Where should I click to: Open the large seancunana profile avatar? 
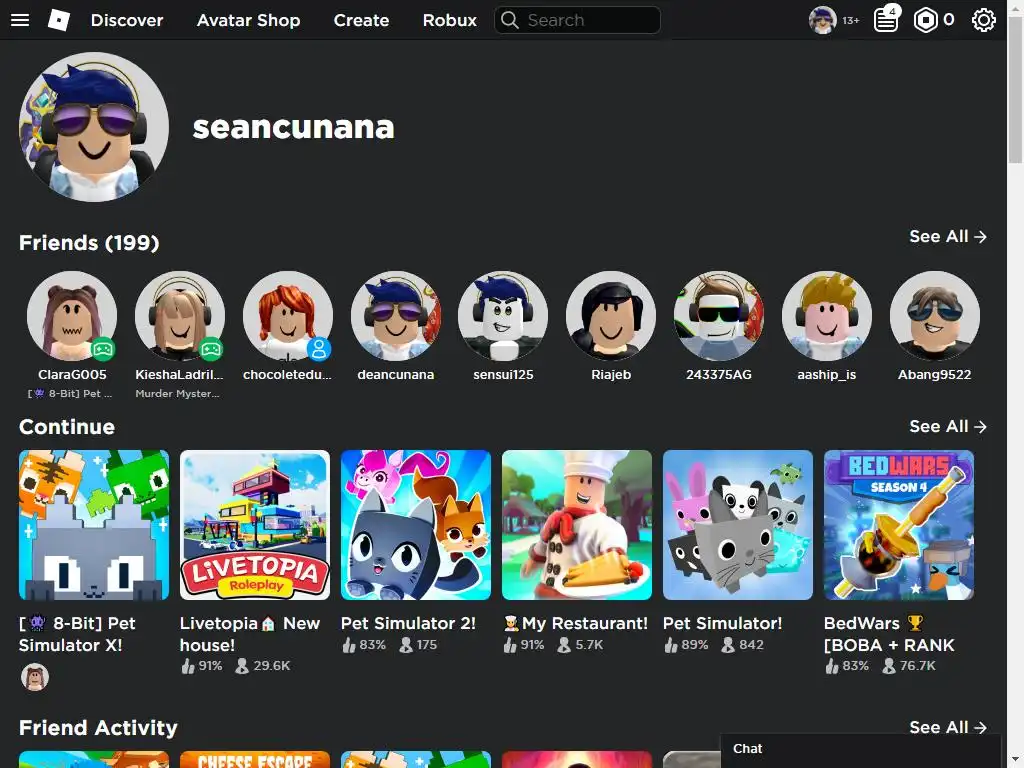coord(94,127)
